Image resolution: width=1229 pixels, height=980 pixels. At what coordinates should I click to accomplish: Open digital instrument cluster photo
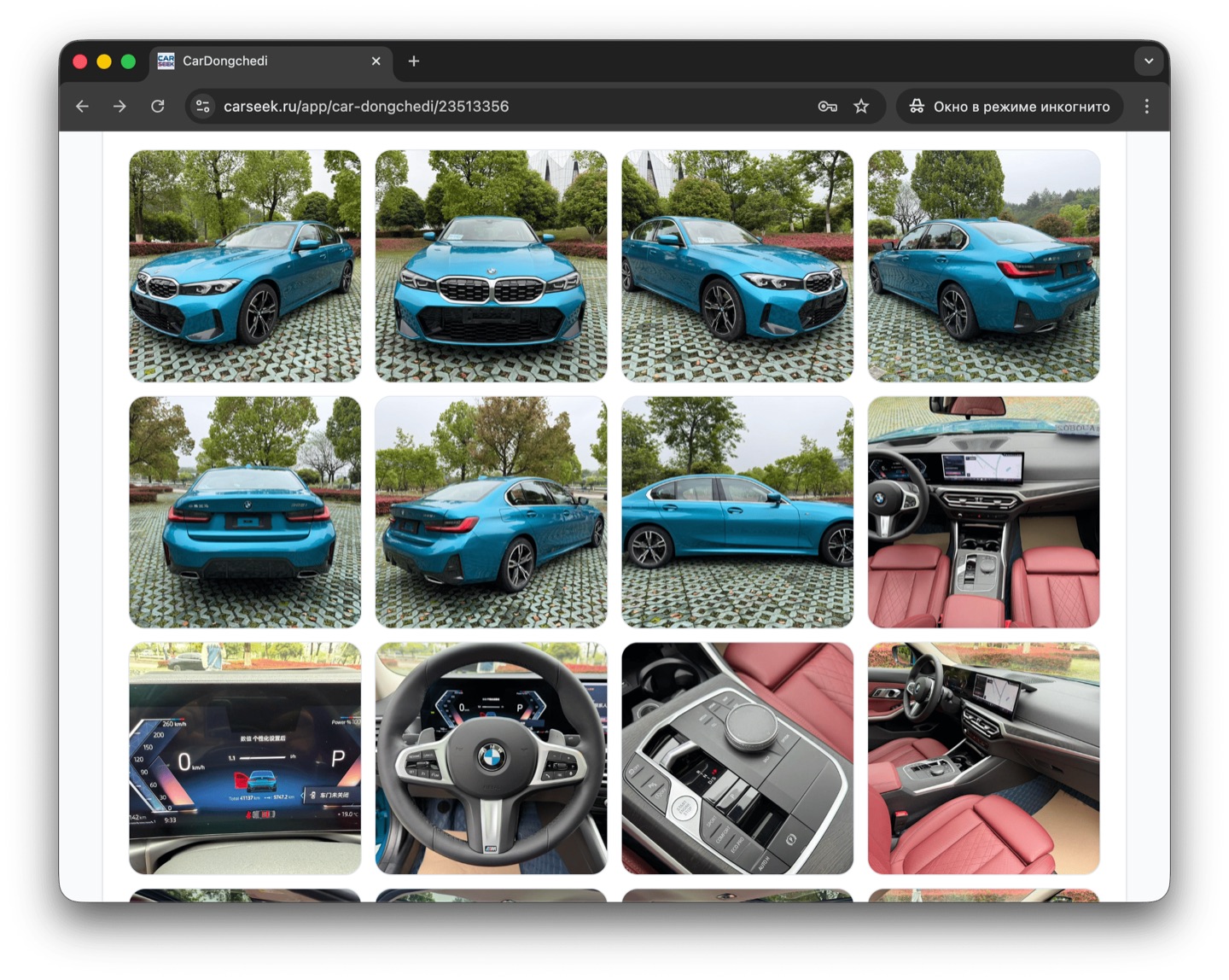coord(245,758)
